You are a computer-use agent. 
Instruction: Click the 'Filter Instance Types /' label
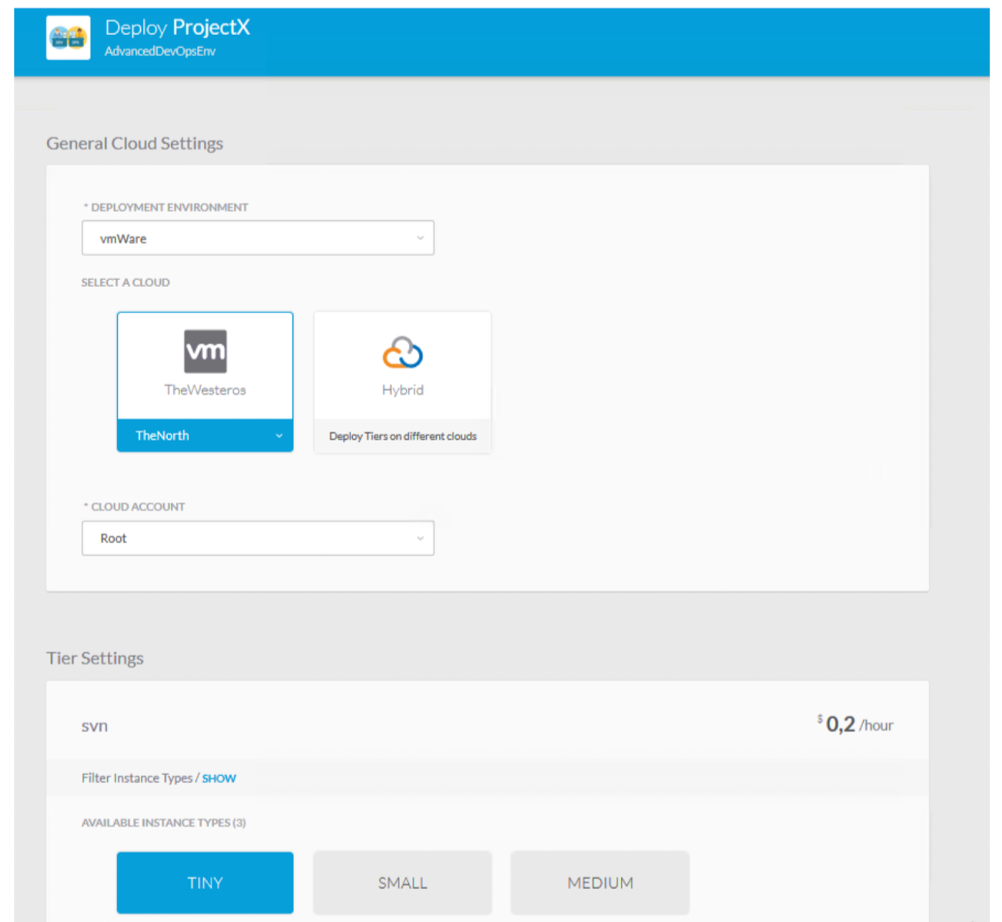pos(140,778)
